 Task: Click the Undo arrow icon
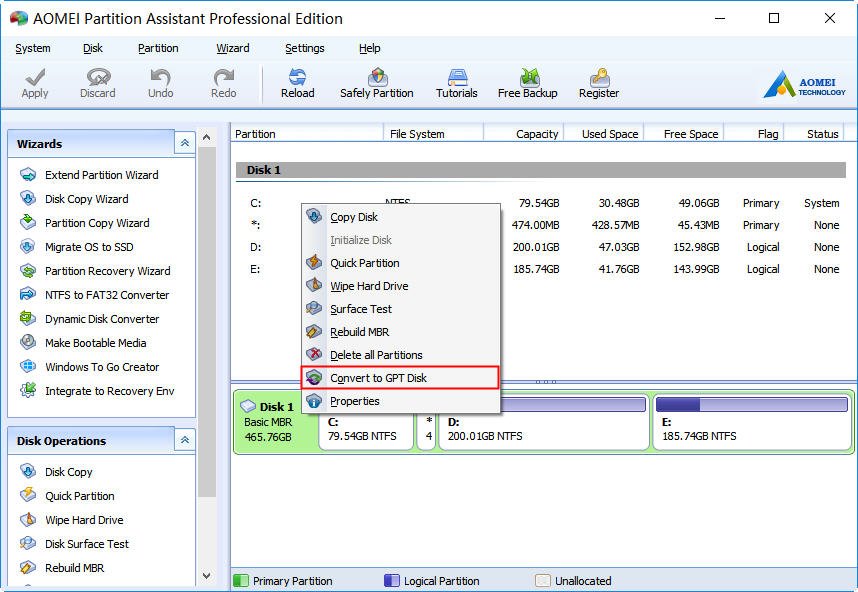click(x=160, y=77)
